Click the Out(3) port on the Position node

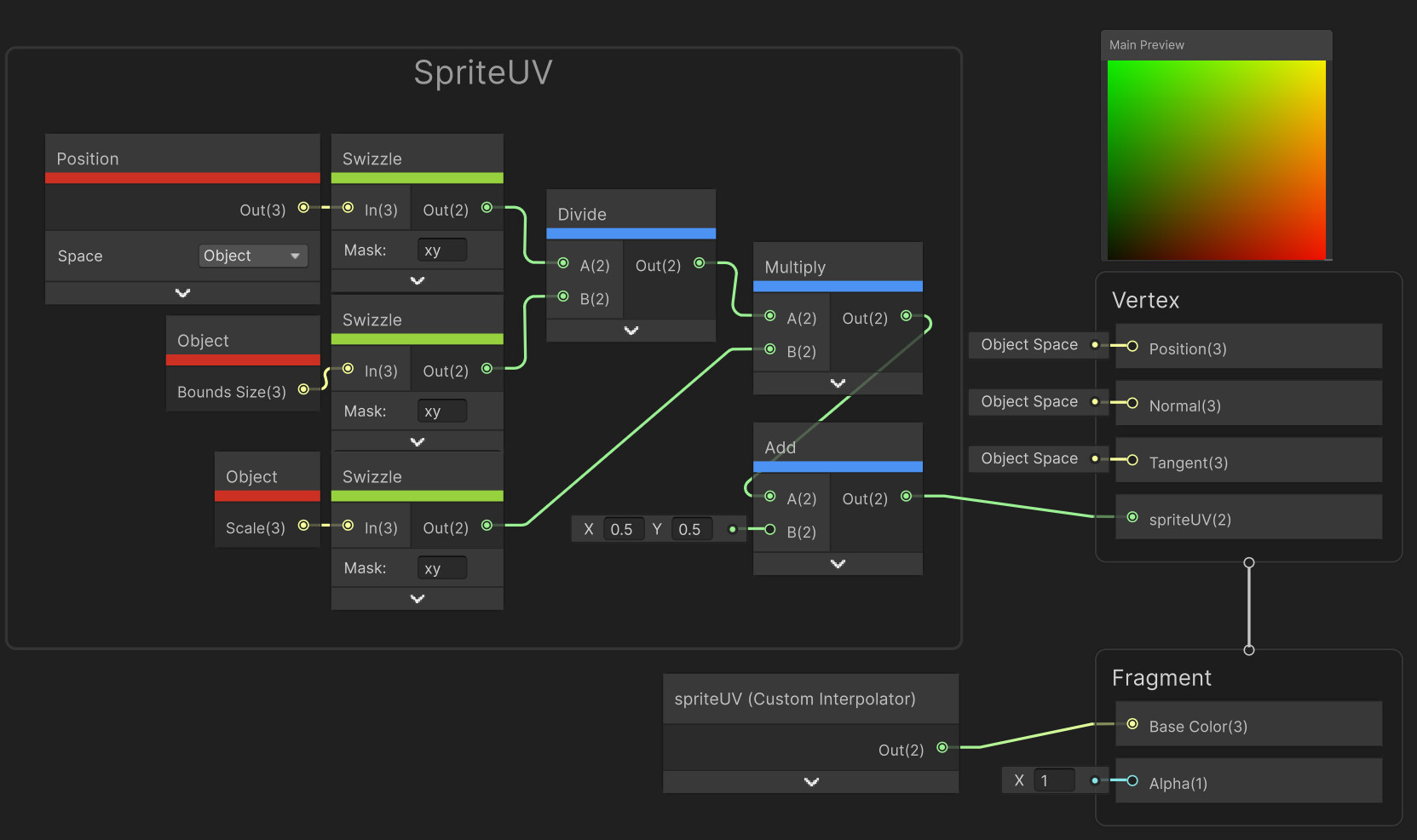point(302,210)
